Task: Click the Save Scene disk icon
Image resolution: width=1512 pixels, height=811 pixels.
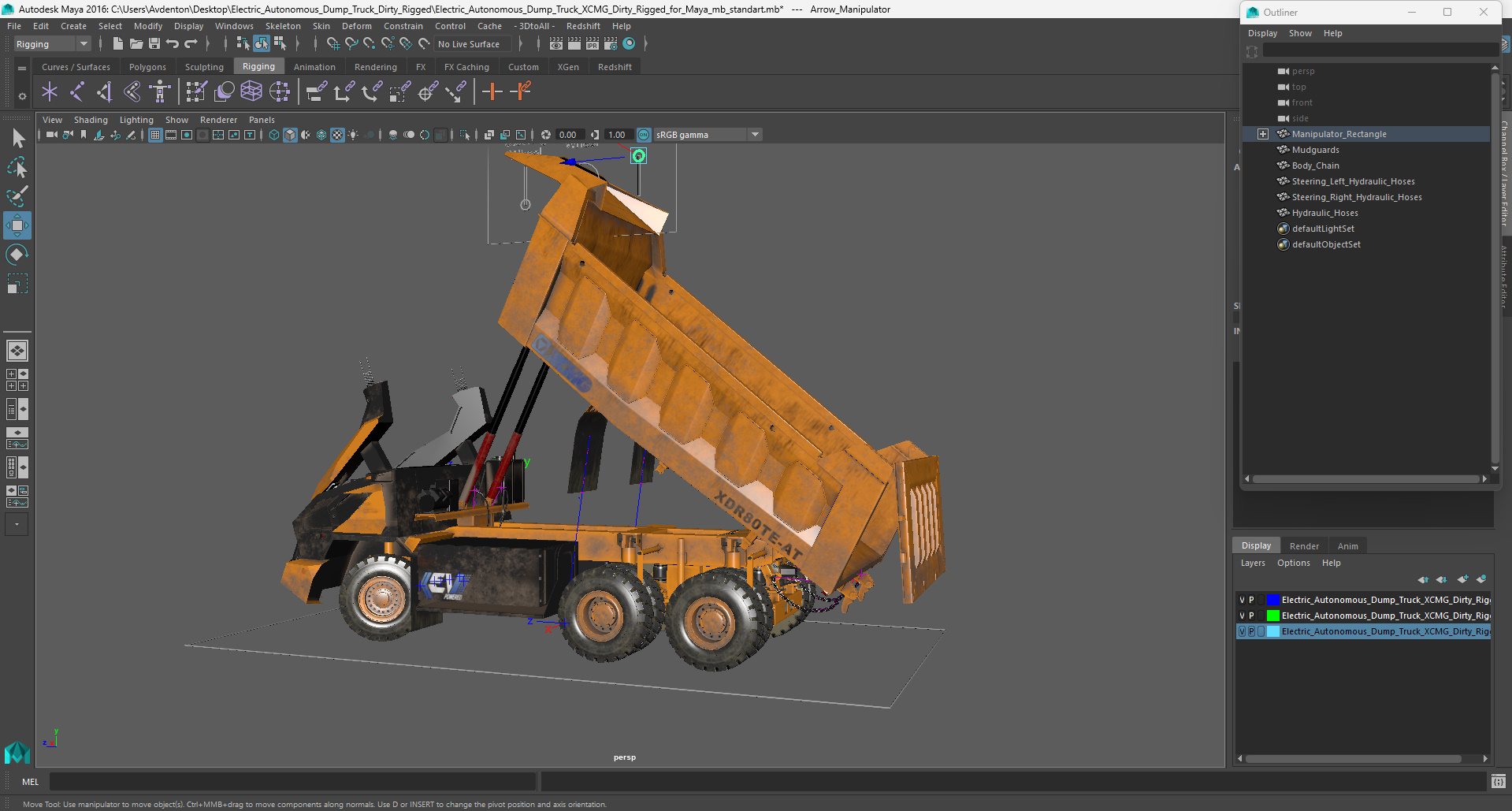Action: point(154,44)
